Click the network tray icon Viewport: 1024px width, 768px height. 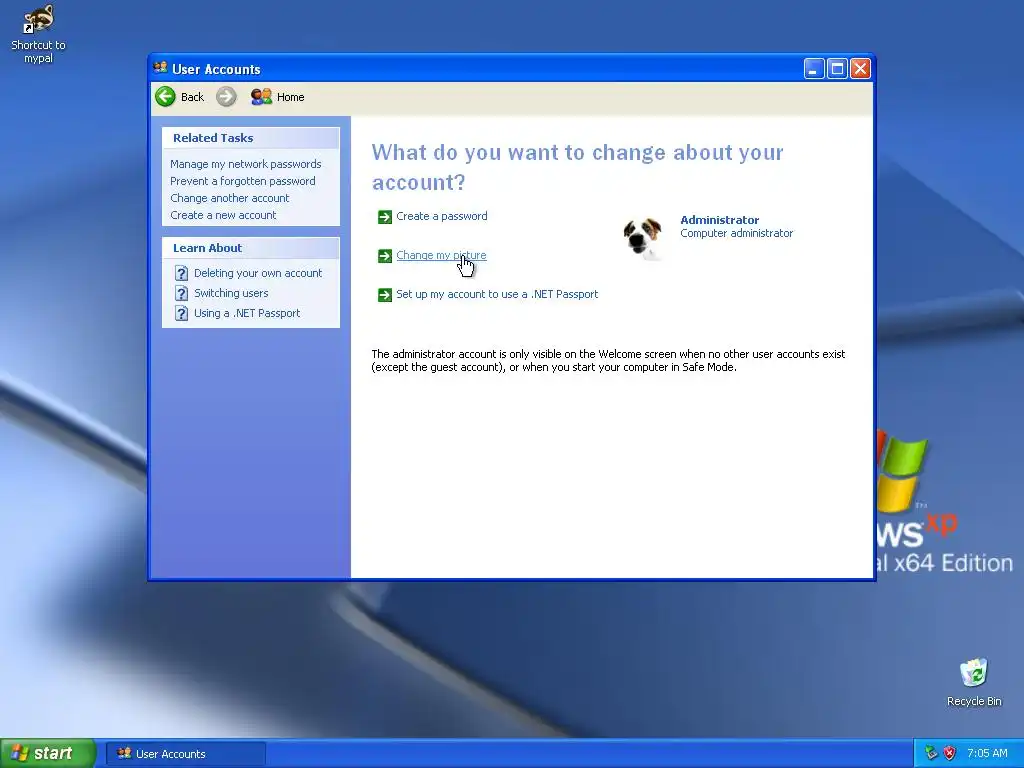point(931,753)
